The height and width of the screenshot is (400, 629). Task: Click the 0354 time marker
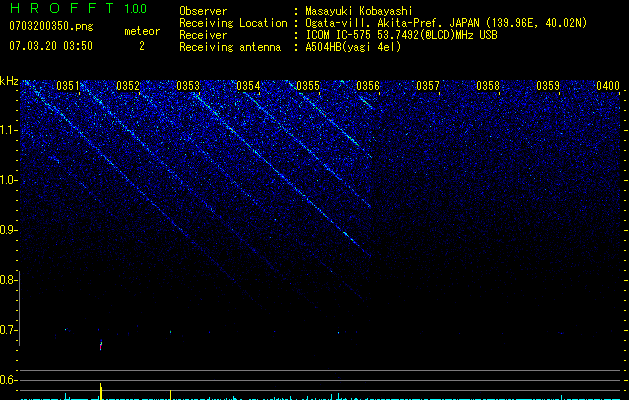pos(248,86)
